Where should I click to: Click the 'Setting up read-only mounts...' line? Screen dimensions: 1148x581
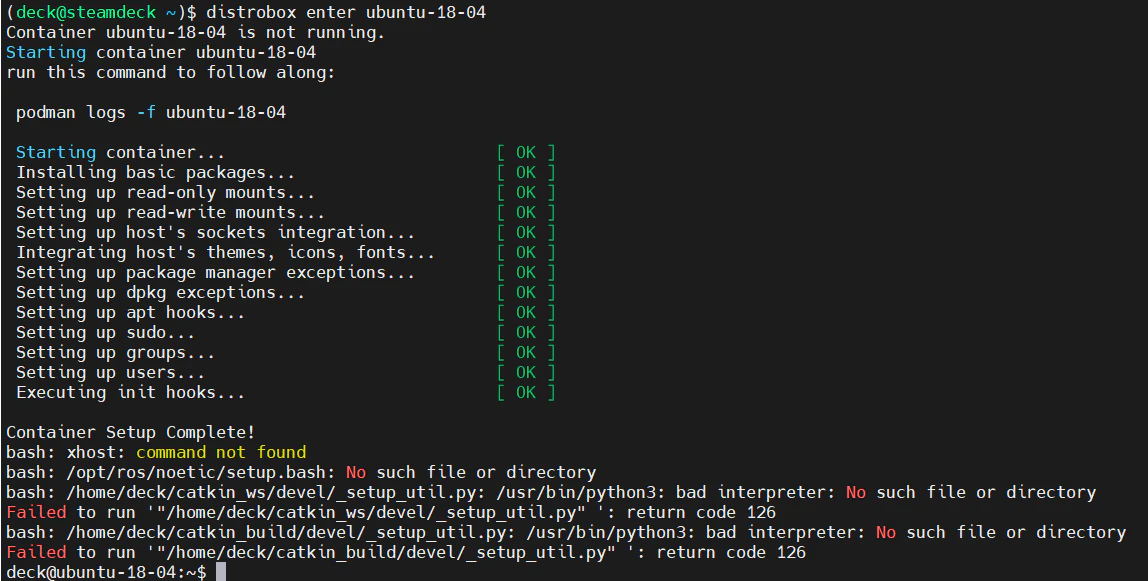165,192
